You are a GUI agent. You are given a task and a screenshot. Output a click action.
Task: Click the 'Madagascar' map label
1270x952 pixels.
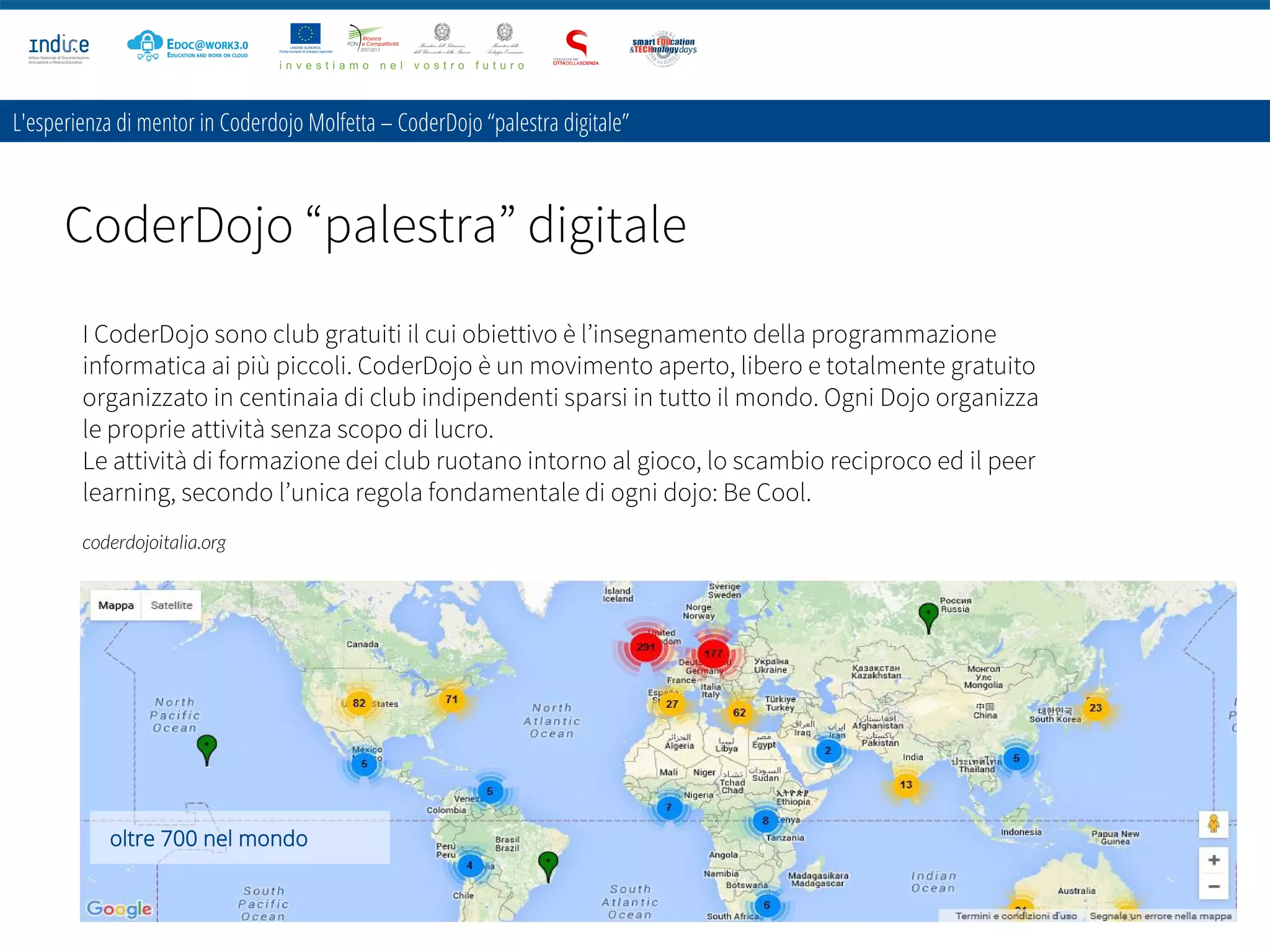click(818, 879)
